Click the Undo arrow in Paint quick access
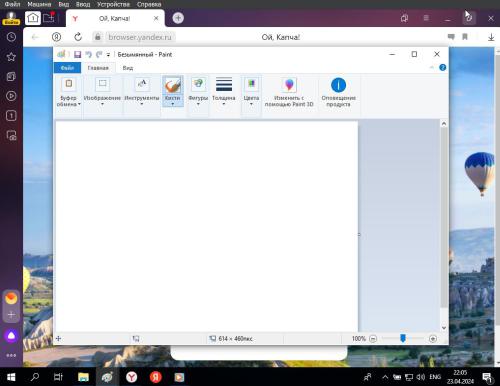This screenshot has width=500, height=386. 88,54
